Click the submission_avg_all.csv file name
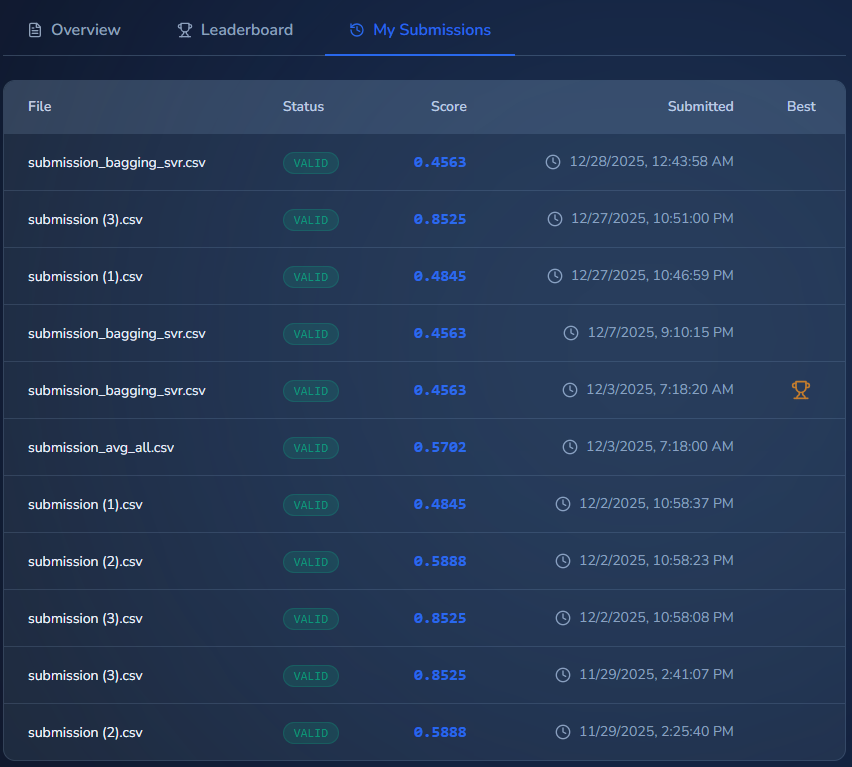852x767 pixels. [101, 447]
